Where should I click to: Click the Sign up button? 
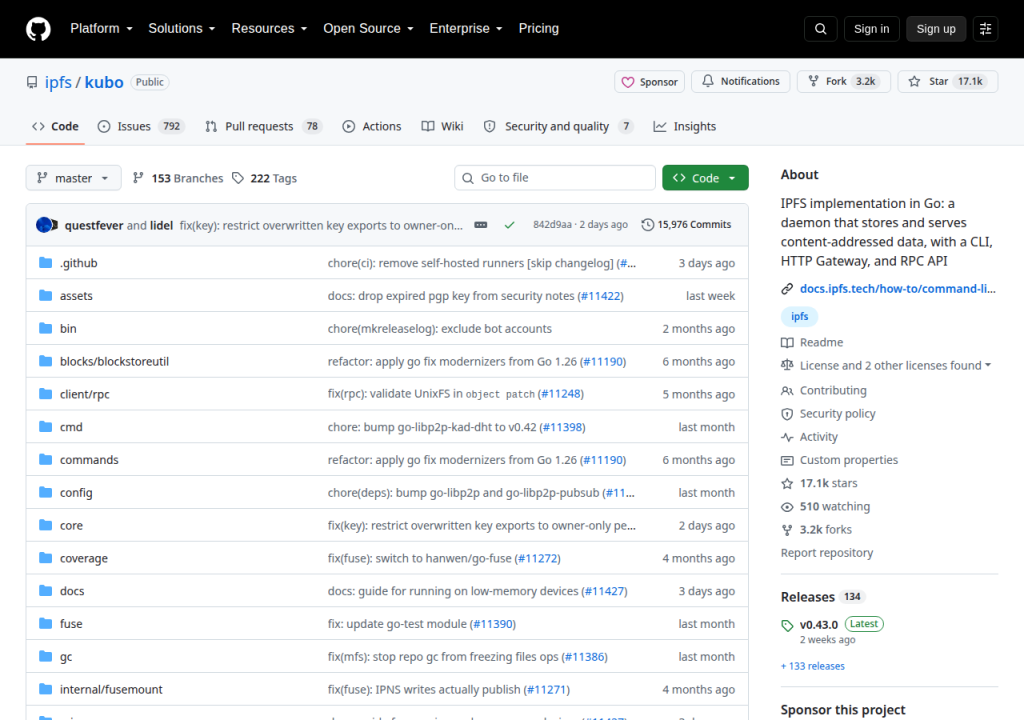(x=936, y=29)
